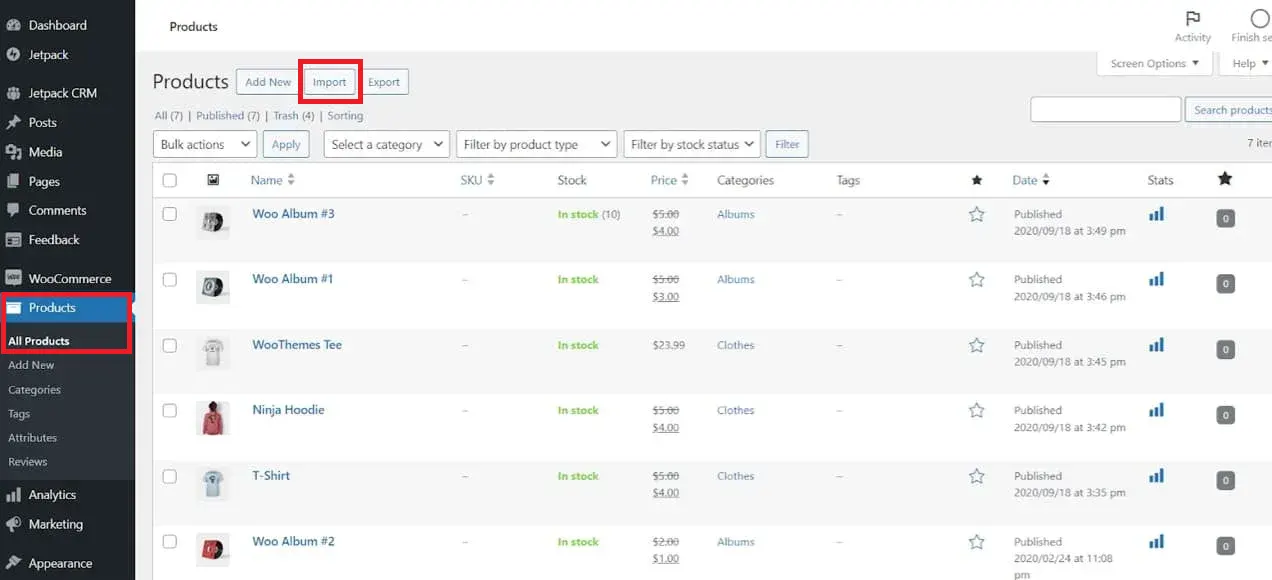Click the Apply bulk action button
Screen dimensions: 1272x580
click(x=286, y=144)
